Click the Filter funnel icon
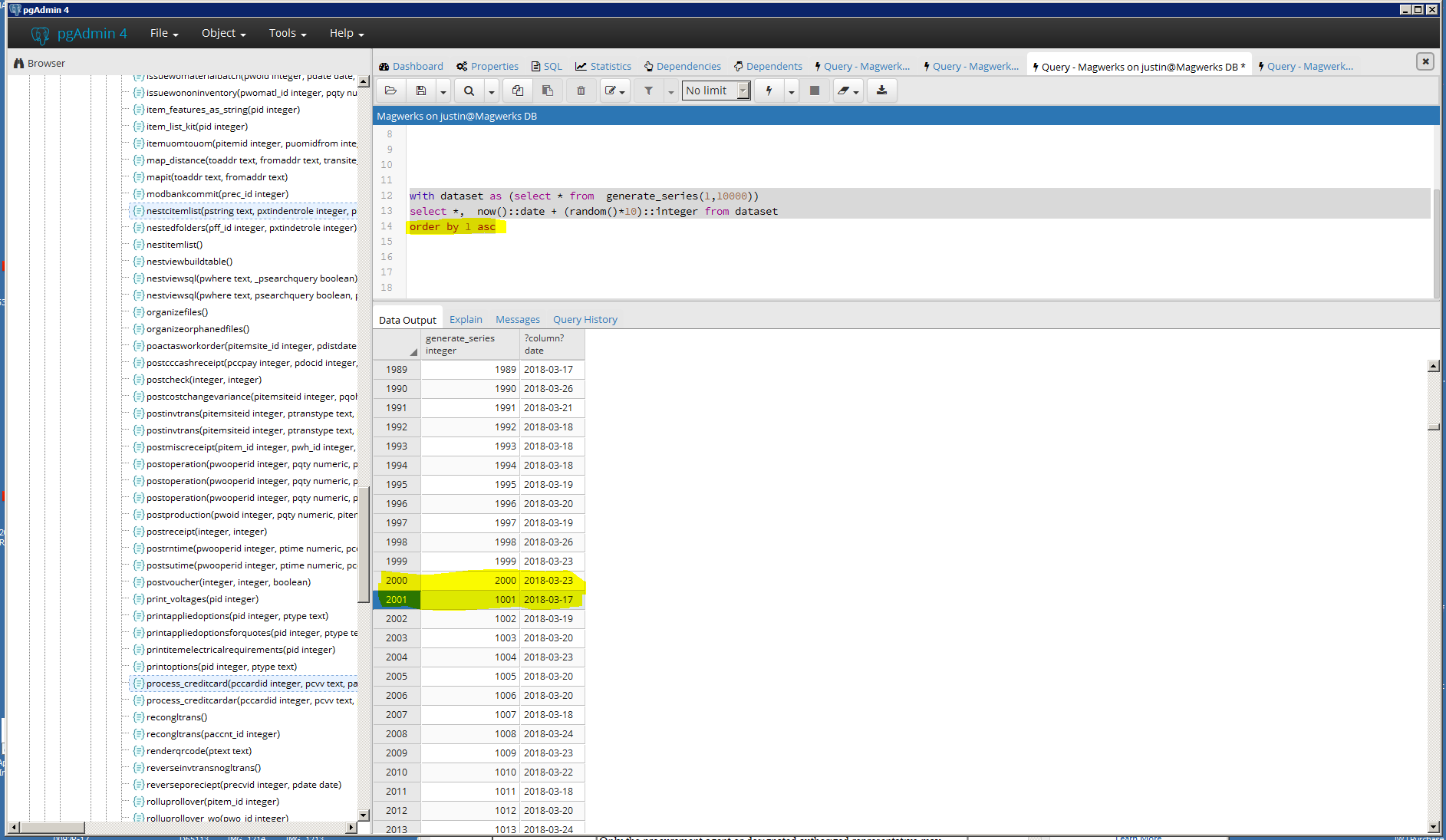This screenshot has height=840, width=1446. [x=648, y=91]
